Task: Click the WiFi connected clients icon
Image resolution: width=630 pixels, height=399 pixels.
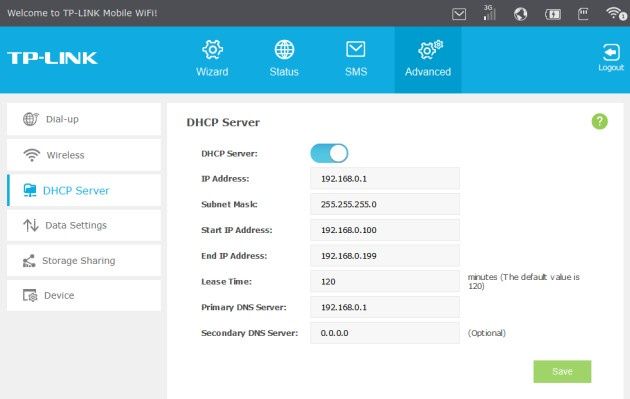Action: point(616,14)
